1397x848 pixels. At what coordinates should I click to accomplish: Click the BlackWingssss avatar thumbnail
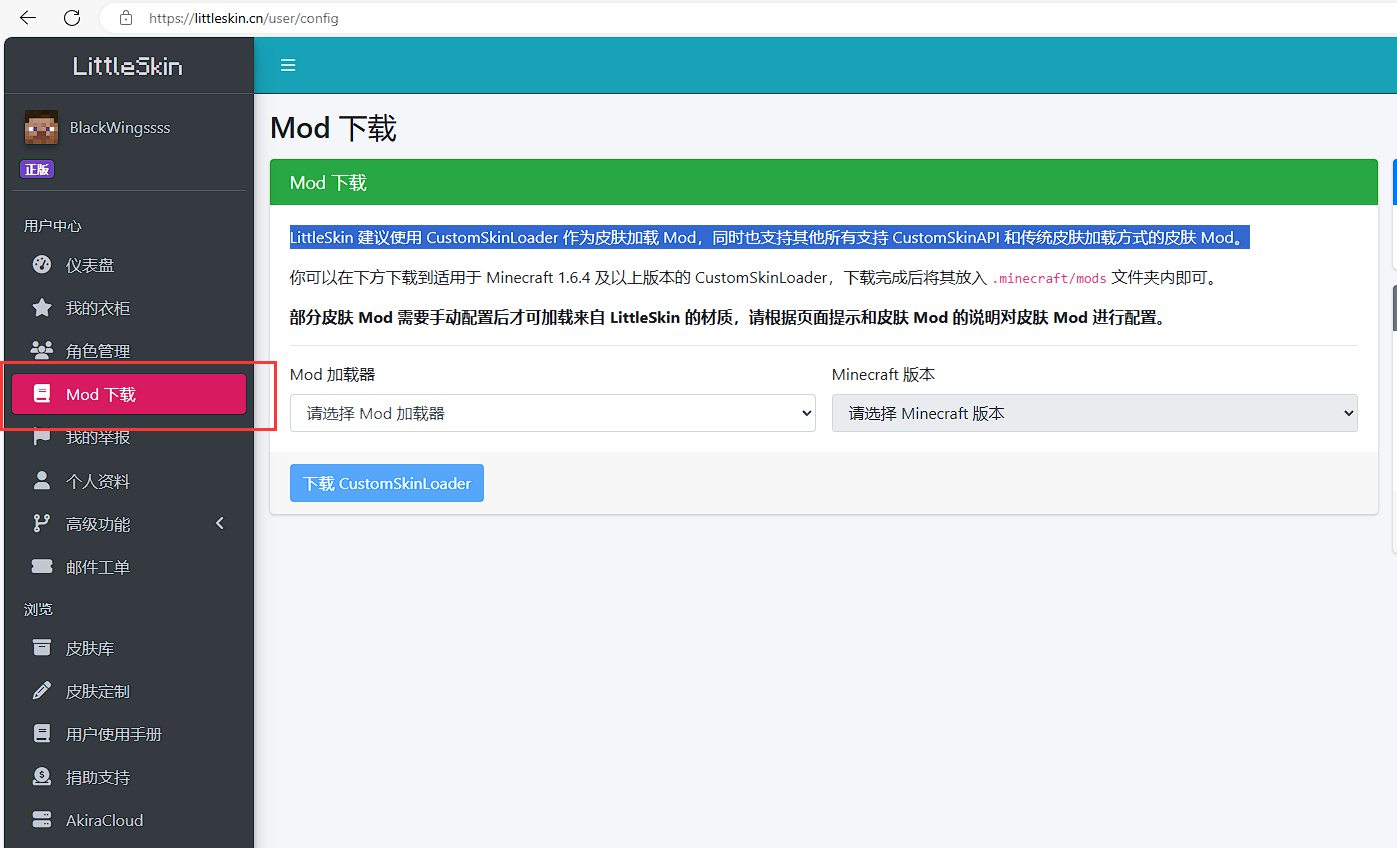coord(41,128)
